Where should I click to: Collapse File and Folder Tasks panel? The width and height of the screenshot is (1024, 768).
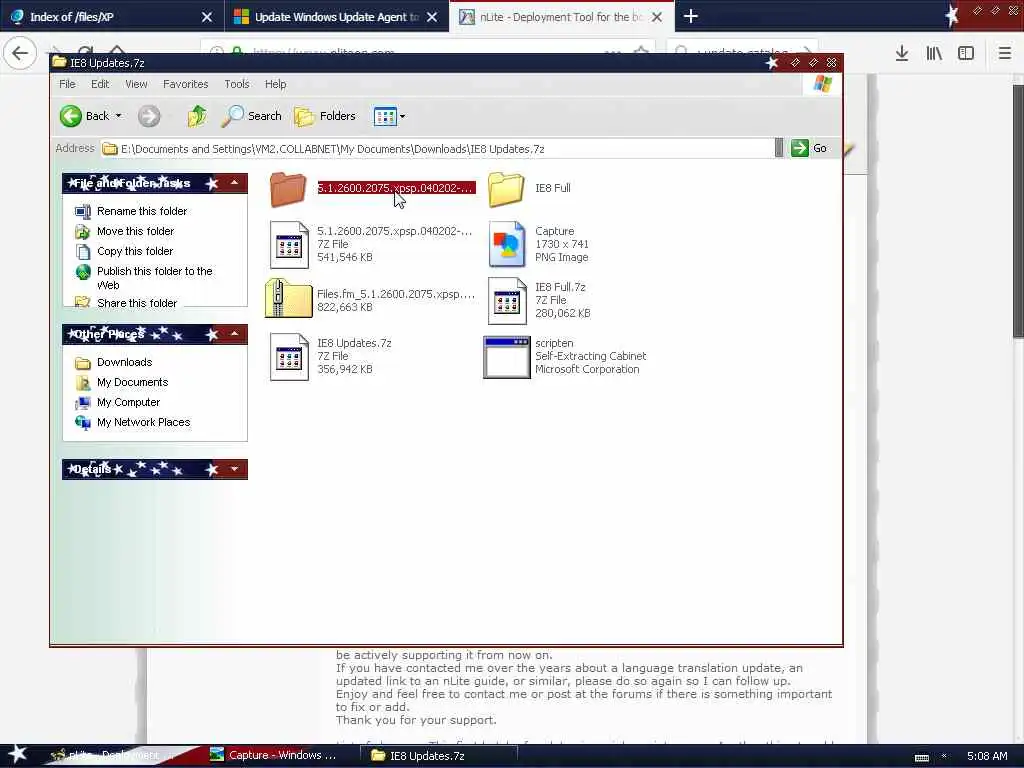[x=234, y=183]
